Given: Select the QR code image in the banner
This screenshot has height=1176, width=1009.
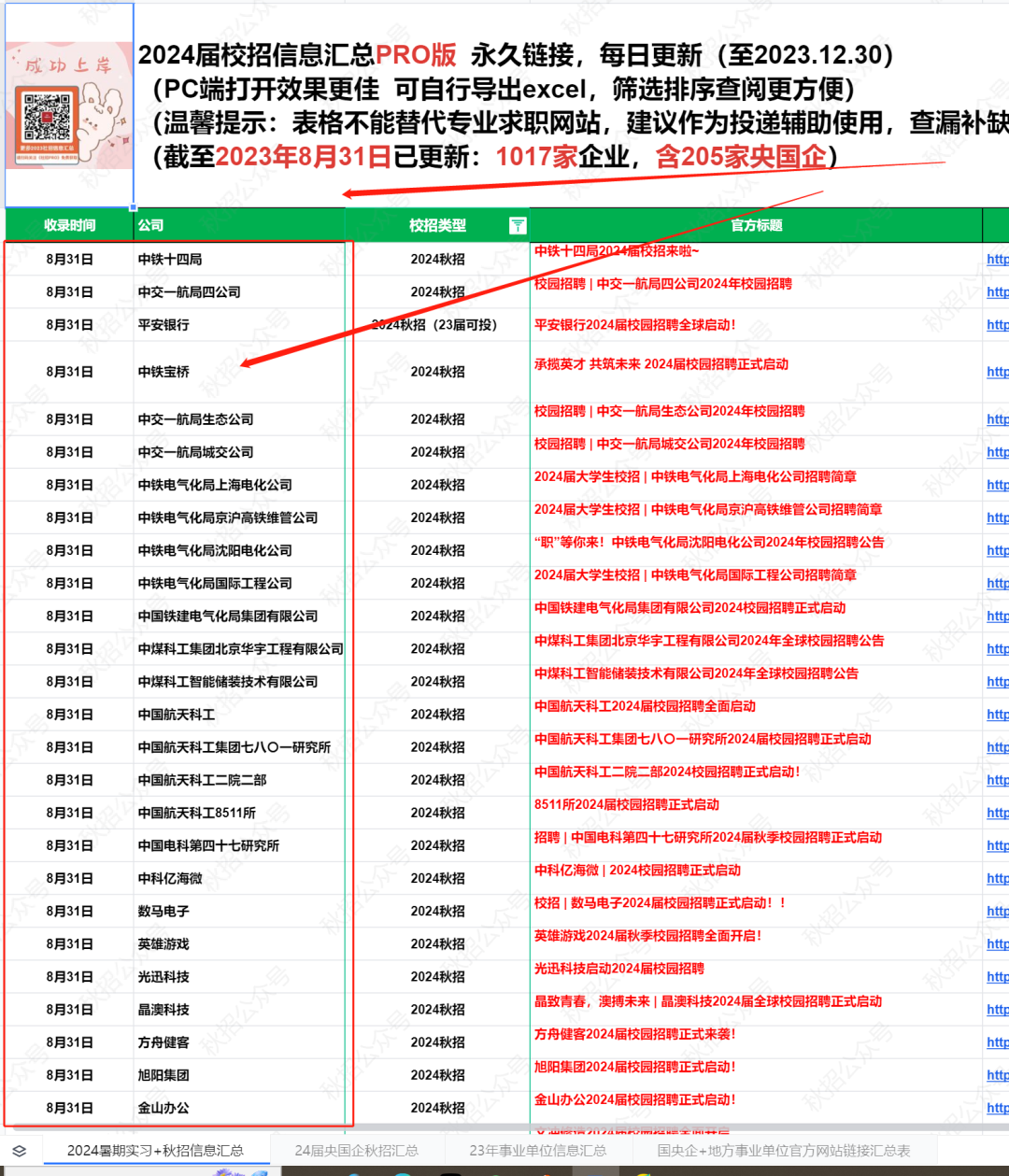Looking at the screenshot, I should coord(47,118).
